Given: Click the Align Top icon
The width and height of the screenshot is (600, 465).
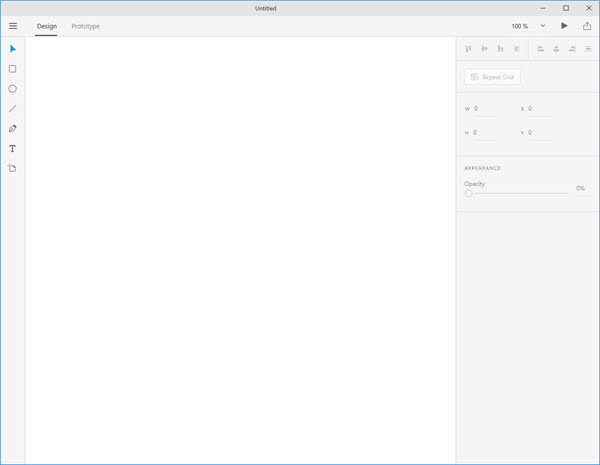Looking at the screenshot, I should click(468, 49).
